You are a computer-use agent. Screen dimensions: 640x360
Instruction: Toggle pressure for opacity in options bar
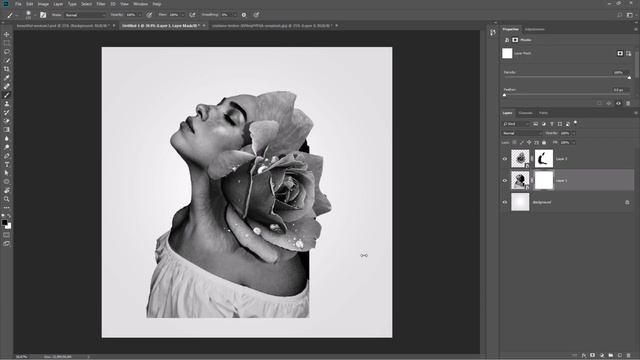click(149, 15)
